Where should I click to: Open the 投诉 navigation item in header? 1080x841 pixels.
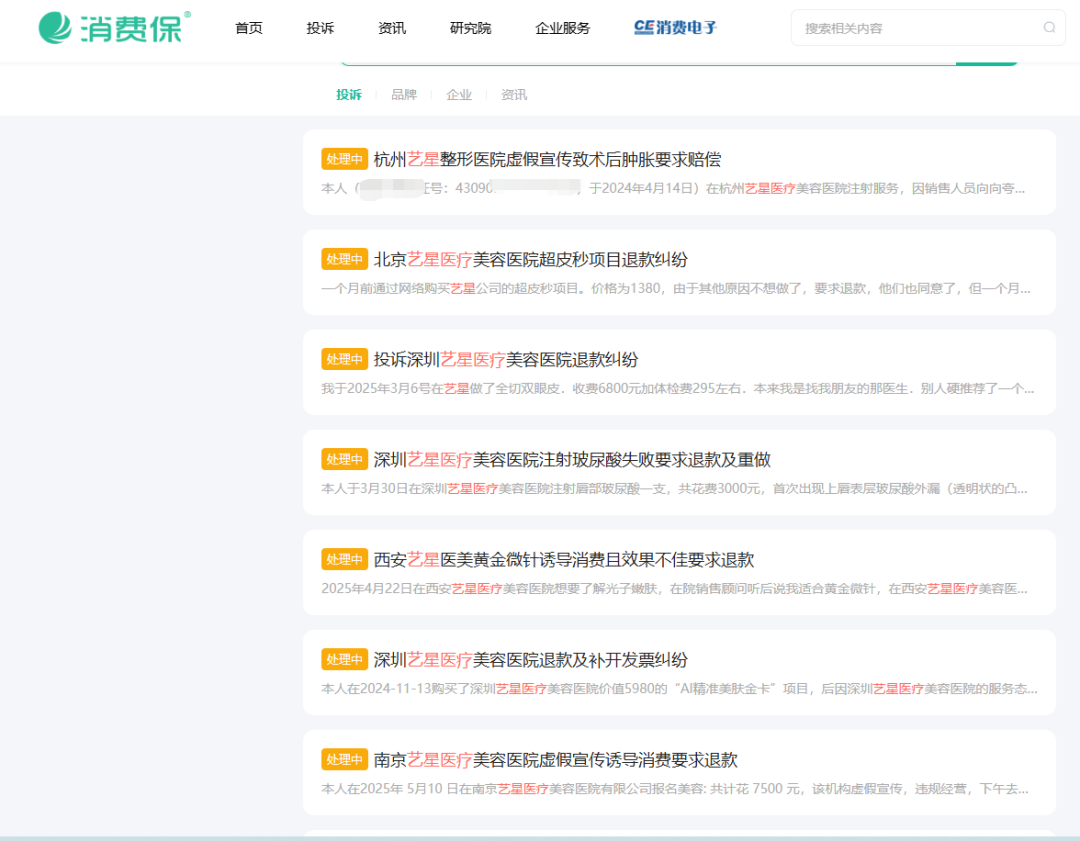320,28
